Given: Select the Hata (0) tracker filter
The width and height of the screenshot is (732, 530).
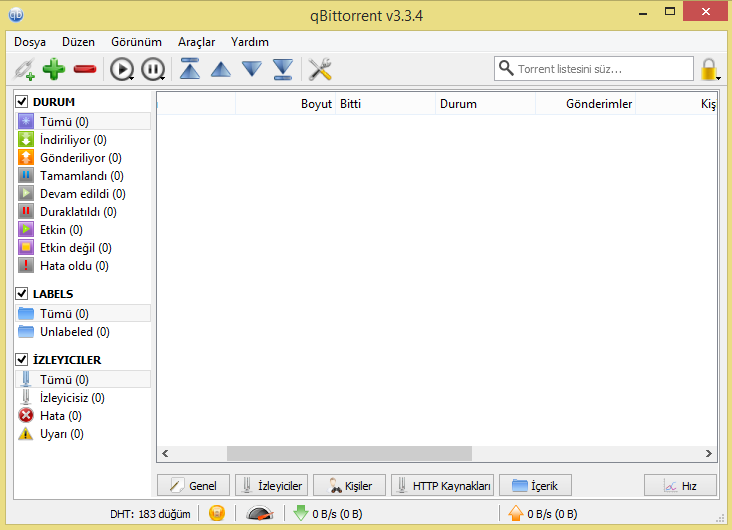Looking at the screenshot, I should (83, 416).
